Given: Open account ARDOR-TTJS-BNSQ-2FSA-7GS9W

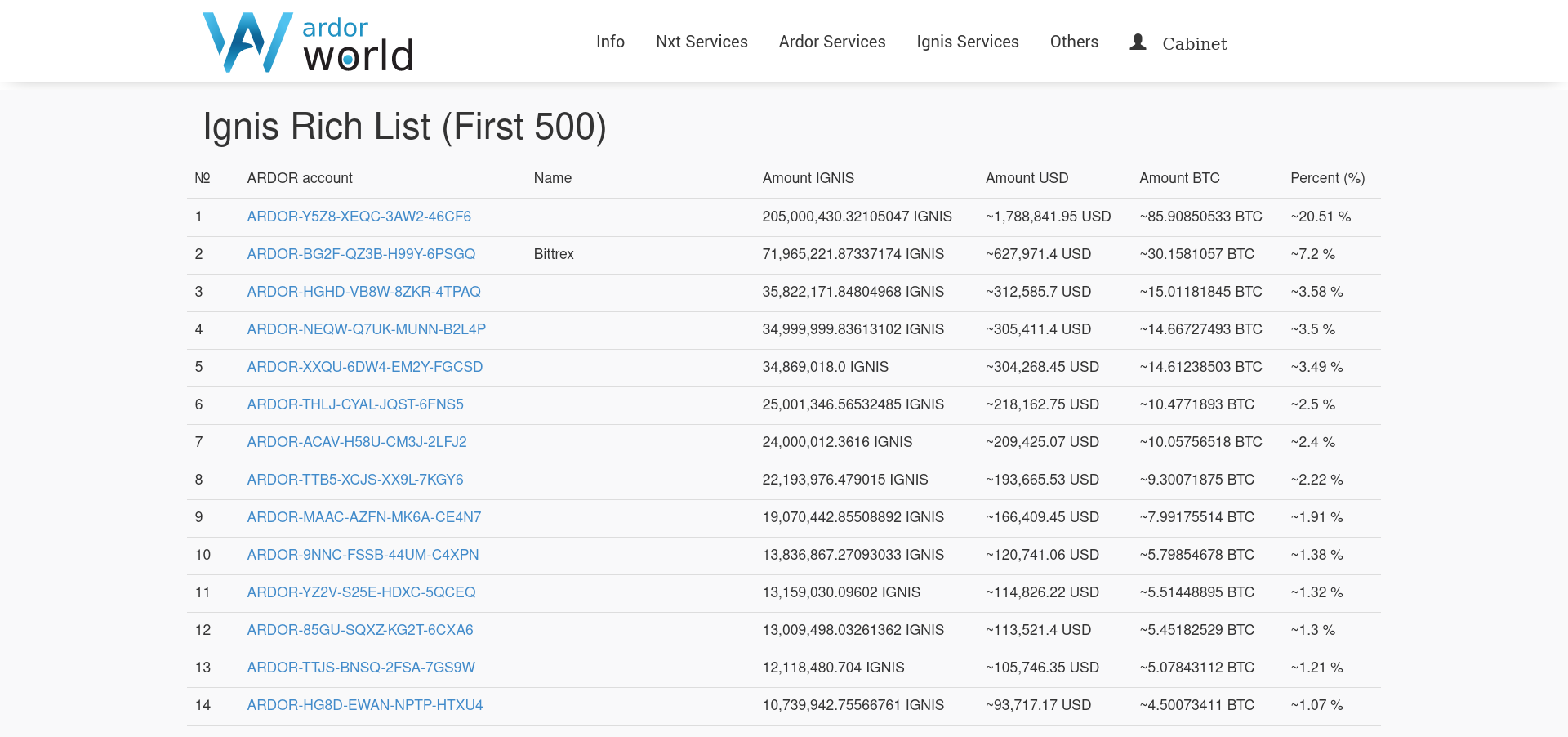Looking at the screenshot, I should click(361, 668).
